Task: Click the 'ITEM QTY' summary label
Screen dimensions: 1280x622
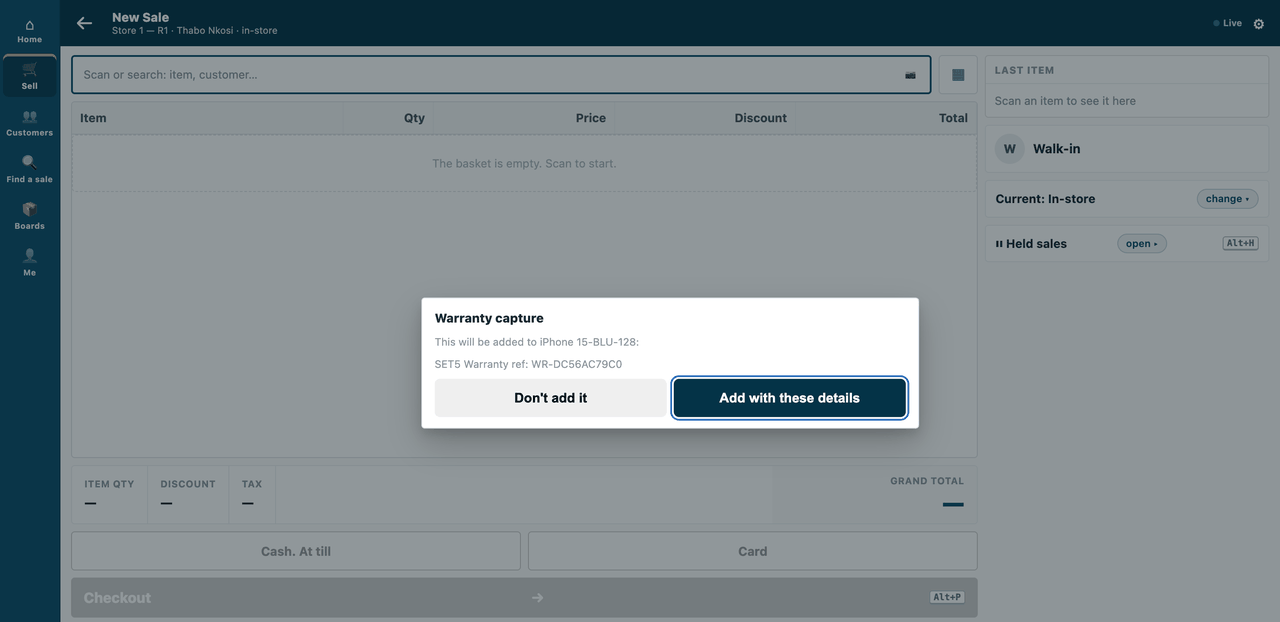Action: [x=109, y=484]
